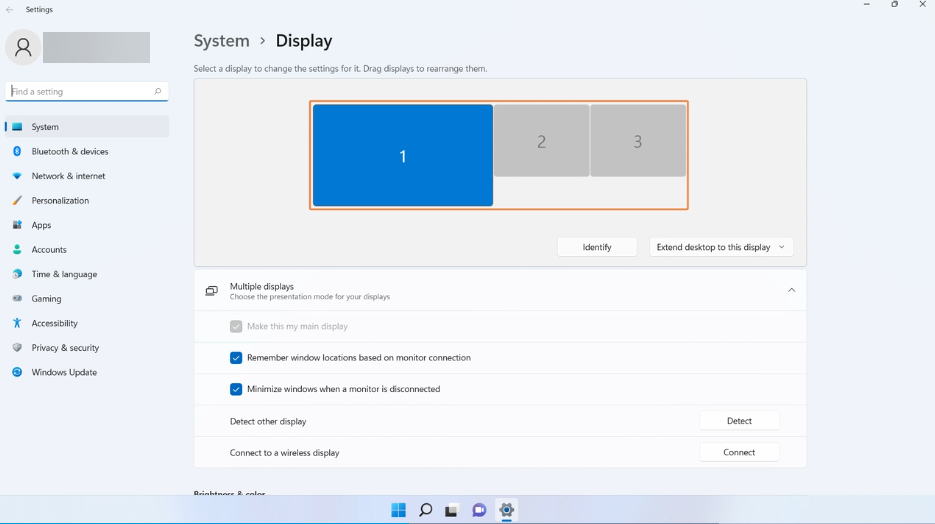Click System in the breadcrumb
Viewport: 935px width, 524px height.
point(221,41)
